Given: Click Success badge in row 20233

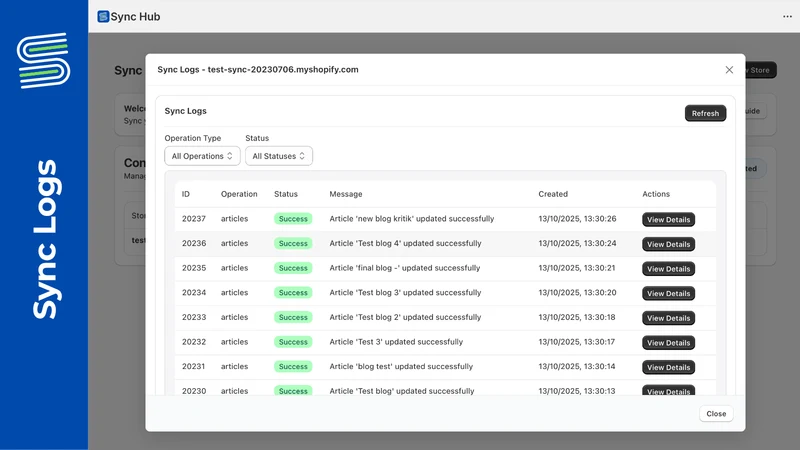Looking at the screenshot, I should 293,317.
